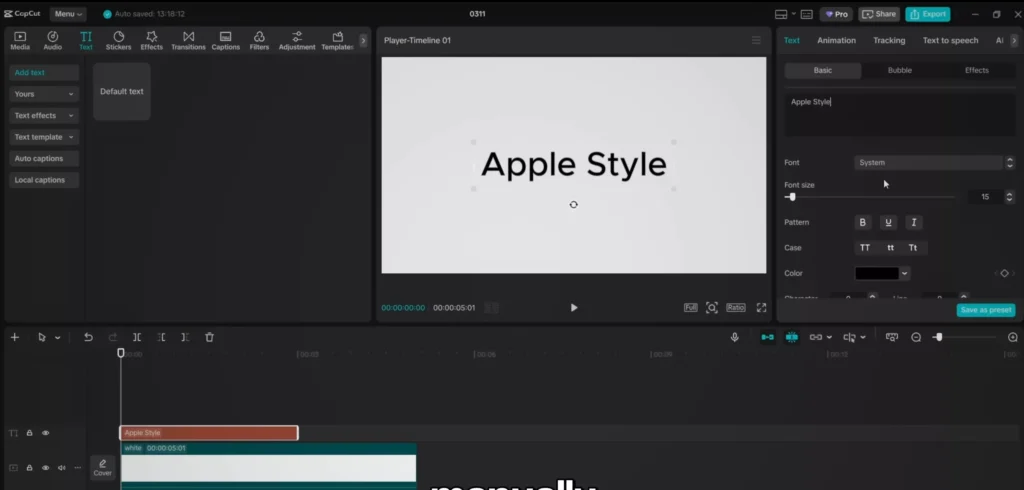Select the Effects sub-tab in text panel

[976, 71]
